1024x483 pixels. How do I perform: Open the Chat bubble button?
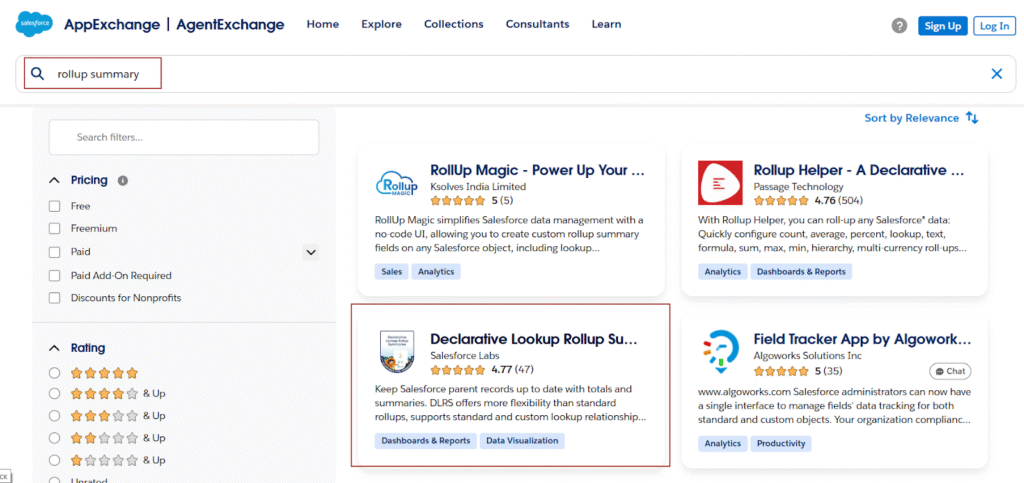pyautogui.click(x=950, y=371)
